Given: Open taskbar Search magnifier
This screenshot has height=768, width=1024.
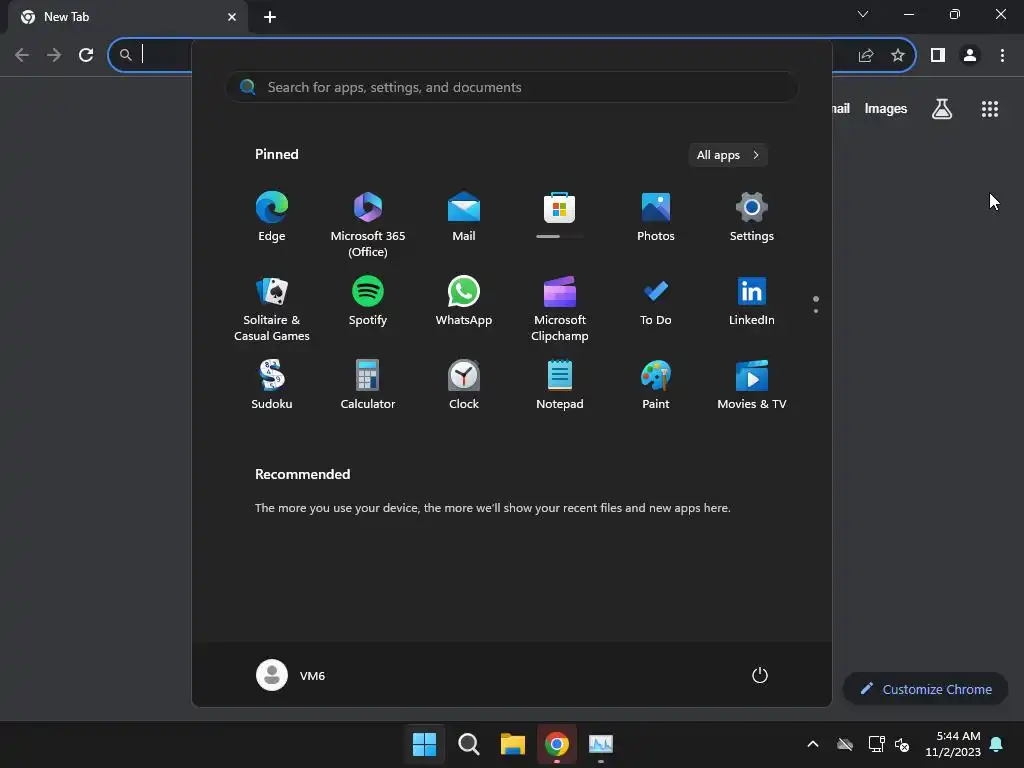Looking at the screenshot, I should (469, 744).
